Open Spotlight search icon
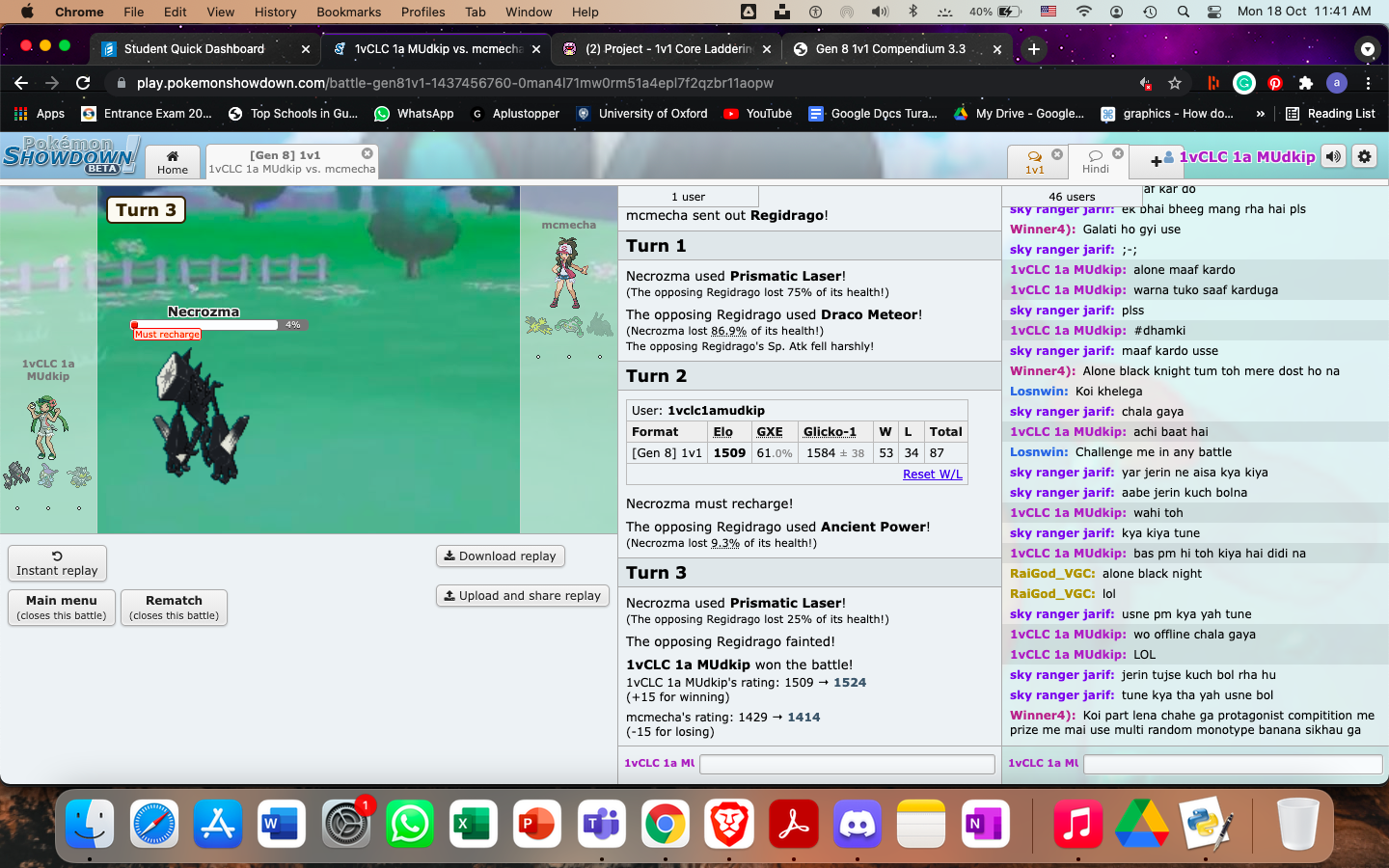Viewport: 1389px width, 868px height. click(1183, 12)
